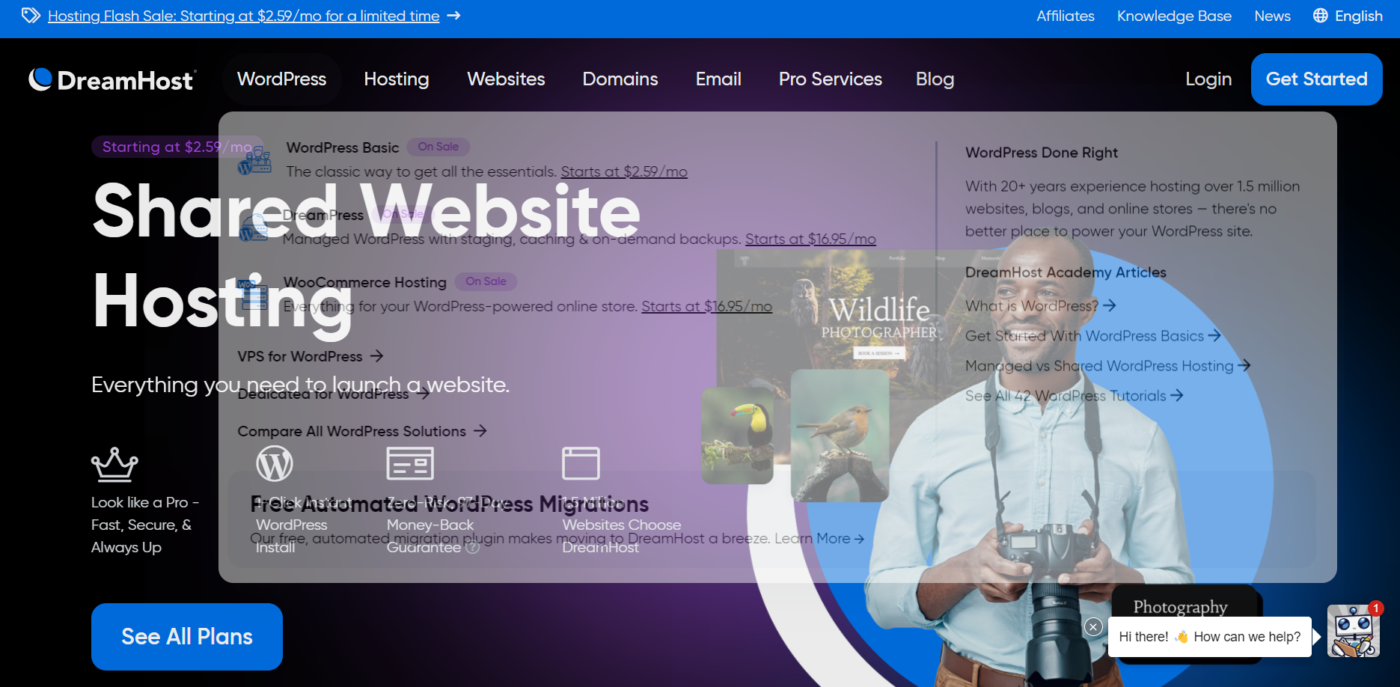Click the WordPress Done Right heading
This screenshot has width=1400, height=687.
[1041, 153]
